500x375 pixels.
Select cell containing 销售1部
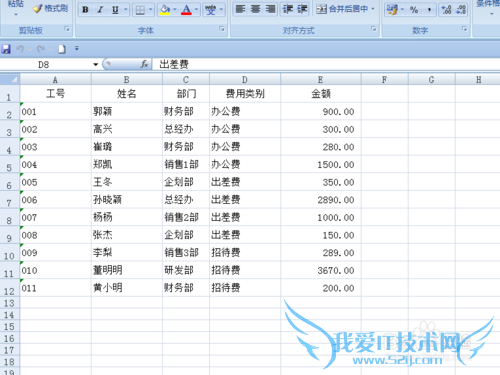pos(186,164)
